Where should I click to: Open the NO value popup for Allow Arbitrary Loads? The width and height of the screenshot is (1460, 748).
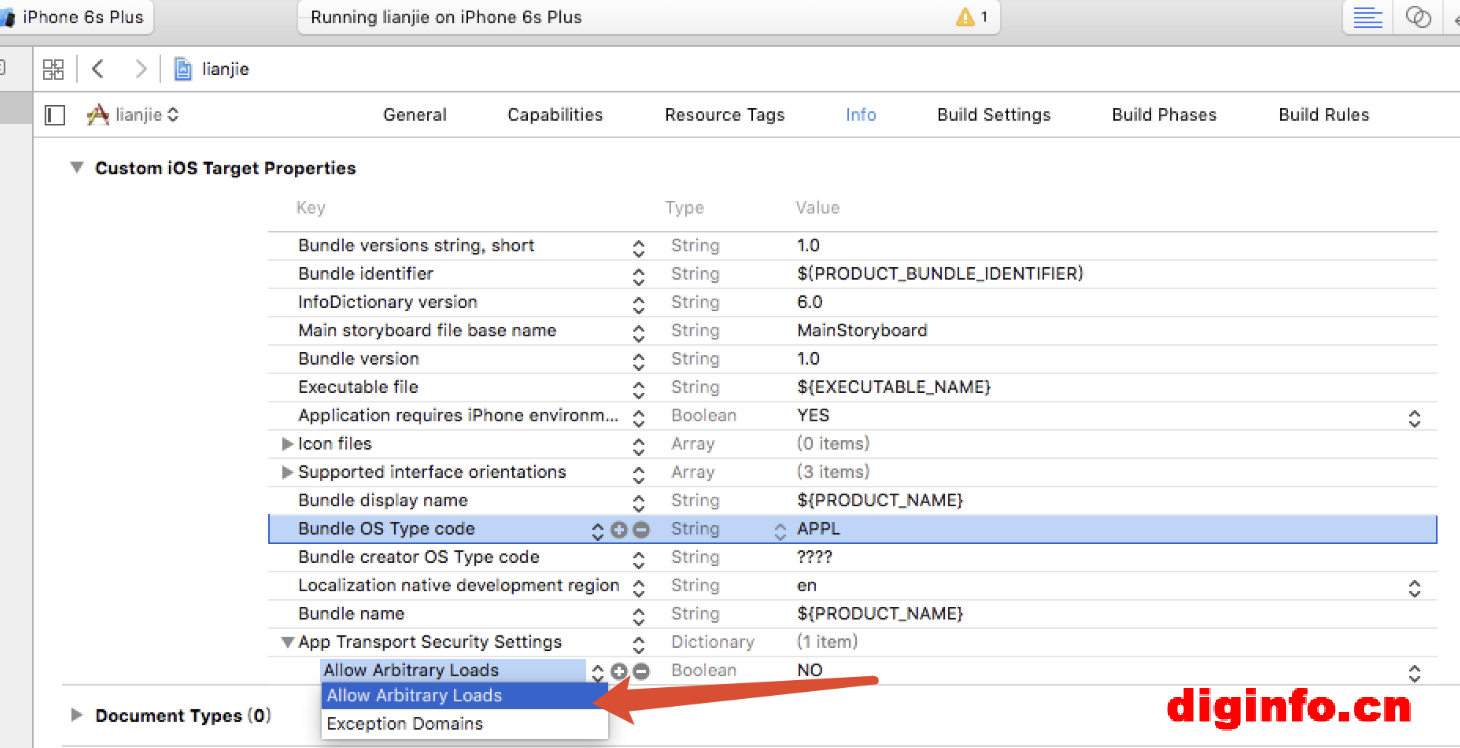coord(1414,673)
